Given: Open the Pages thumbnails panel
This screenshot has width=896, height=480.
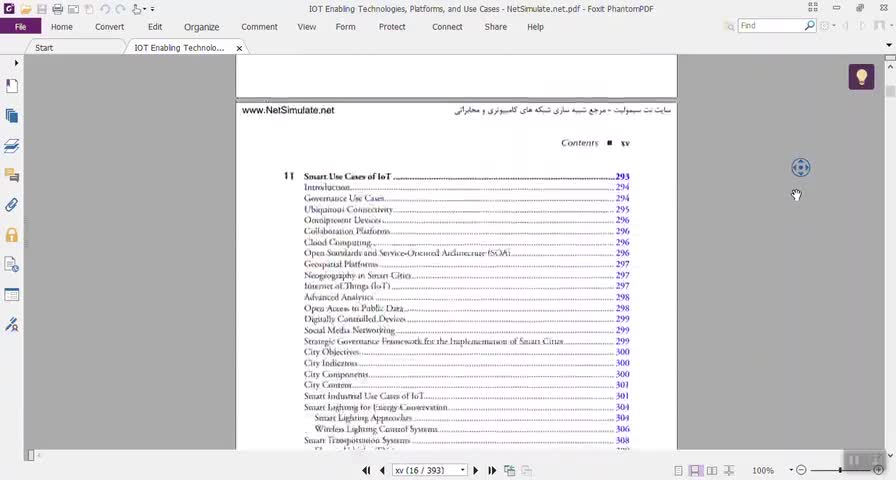Looking at the screenshot, I should pyautogui.click(x=11, y=116).
